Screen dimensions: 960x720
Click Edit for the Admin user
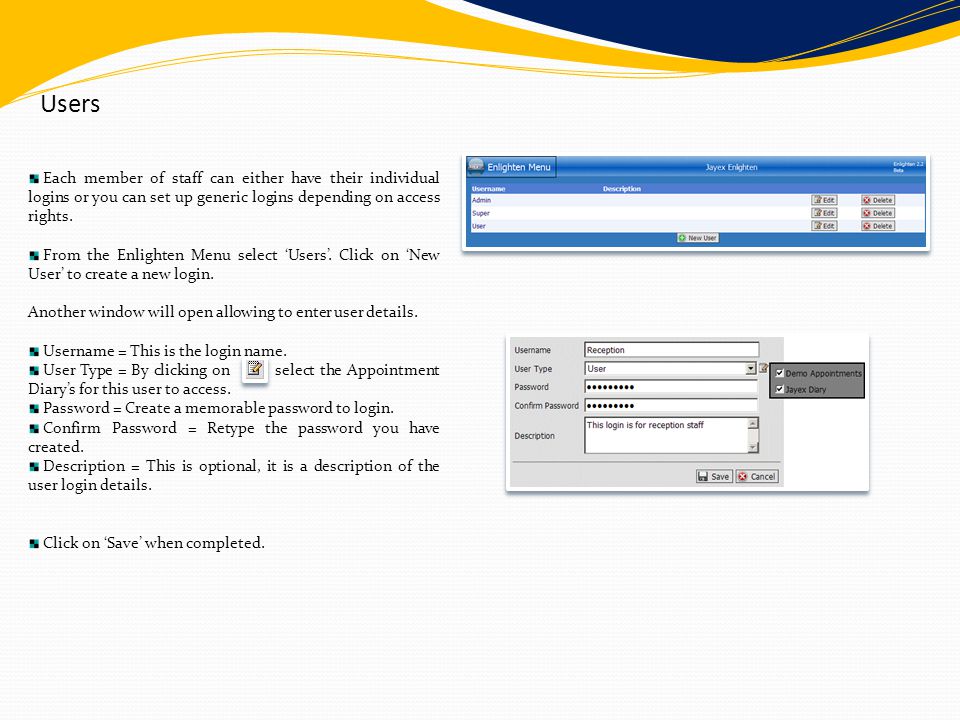824,200
